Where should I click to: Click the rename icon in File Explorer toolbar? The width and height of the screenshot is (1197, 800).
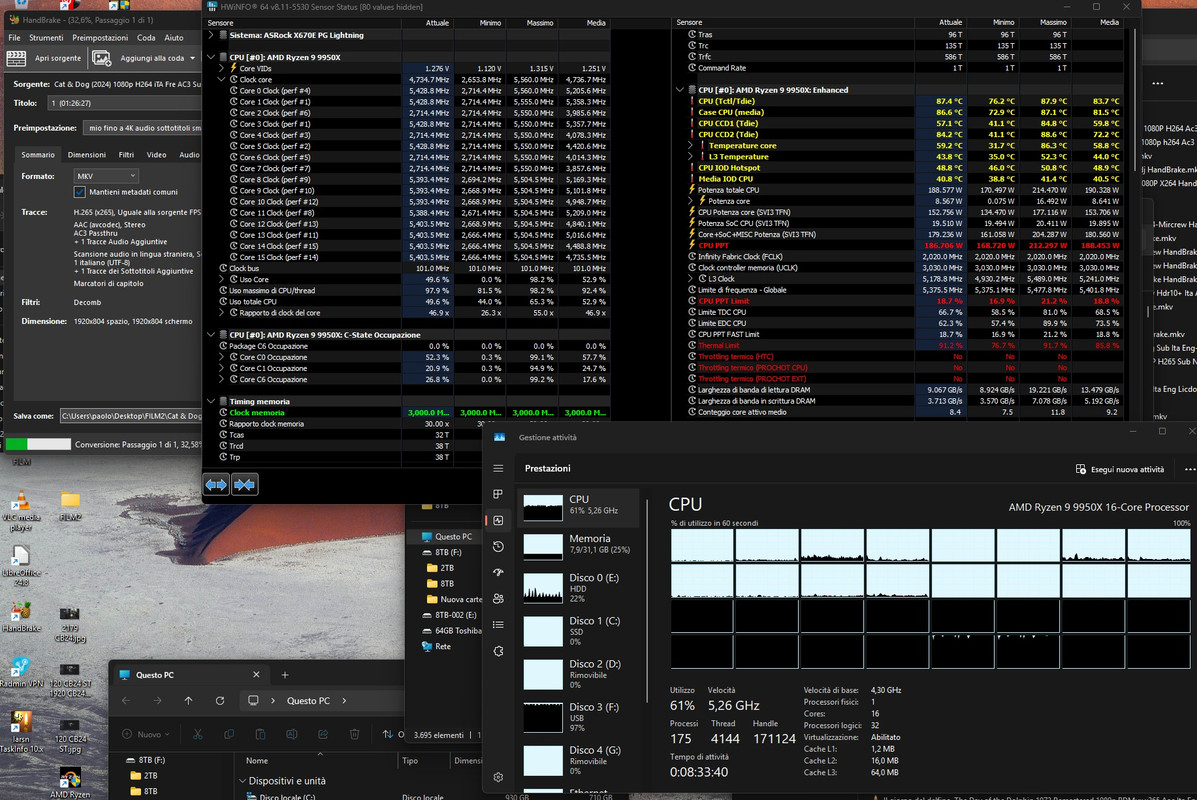pos(292,734)
